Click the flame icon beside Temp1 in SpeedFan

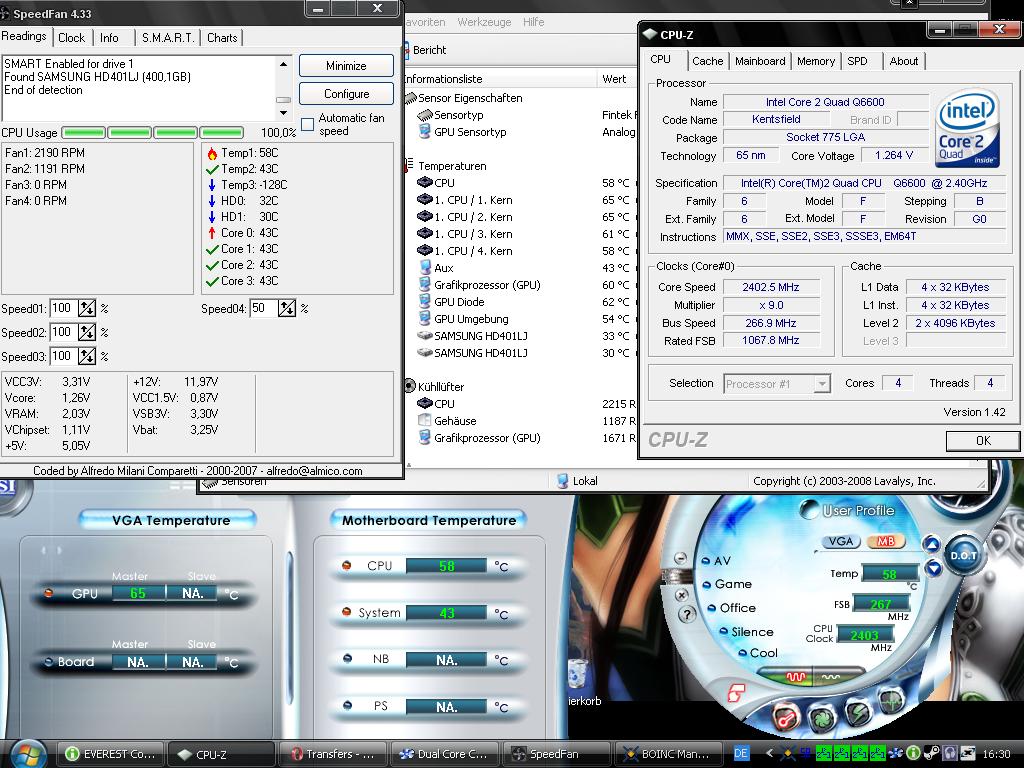212,153
